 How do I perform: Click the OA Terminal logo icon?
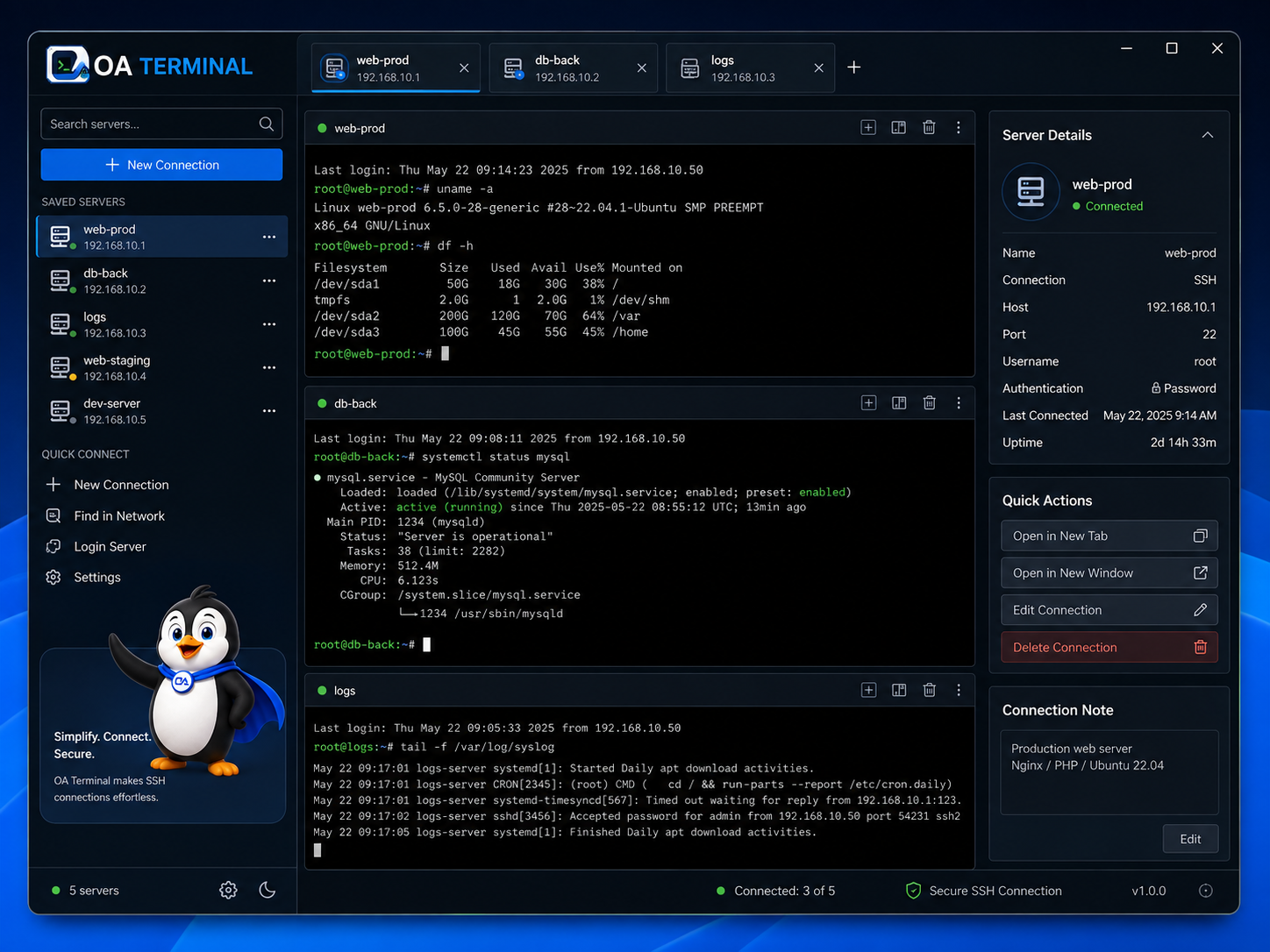point(68,65)
